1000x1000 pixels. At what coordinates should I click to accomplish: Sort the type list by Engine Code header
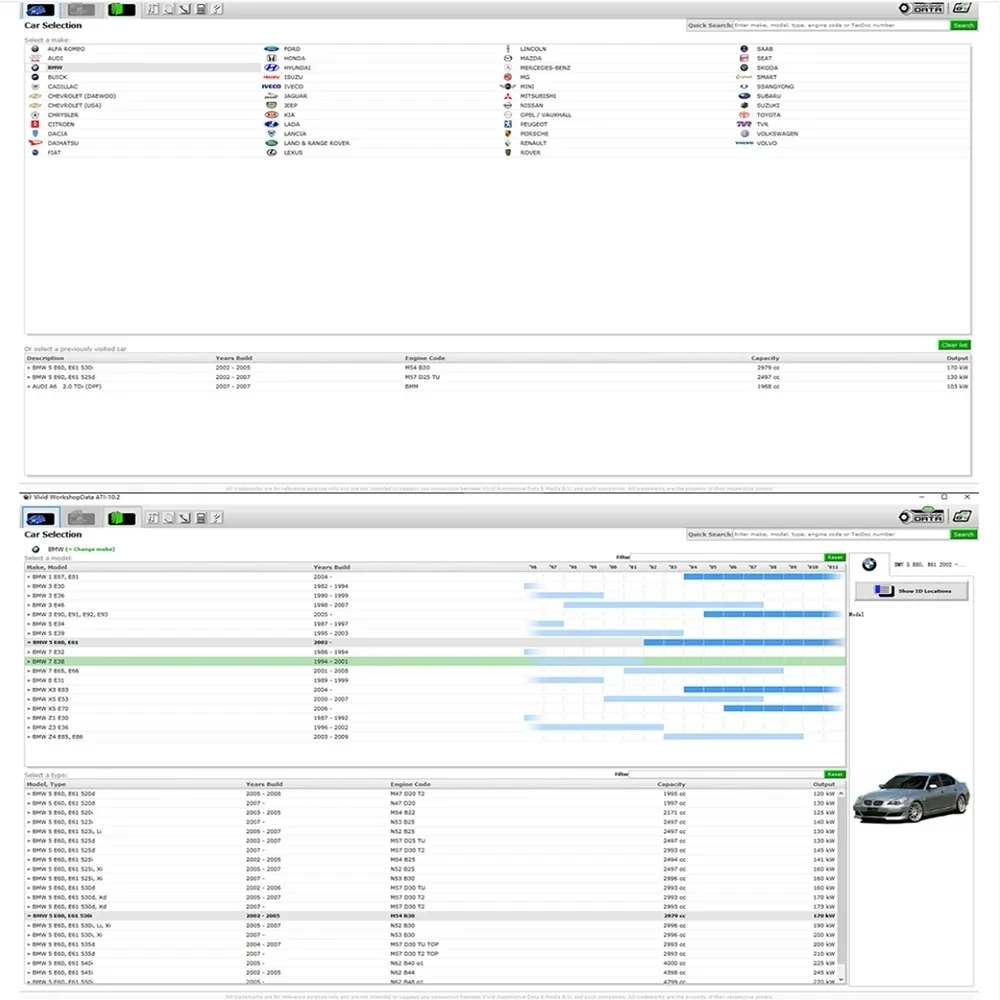point(410,784)
